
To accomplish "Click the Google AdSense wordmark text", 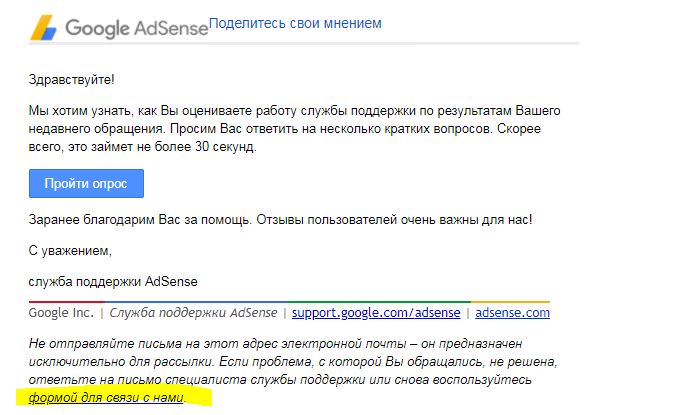I will (x=136, y=27).
